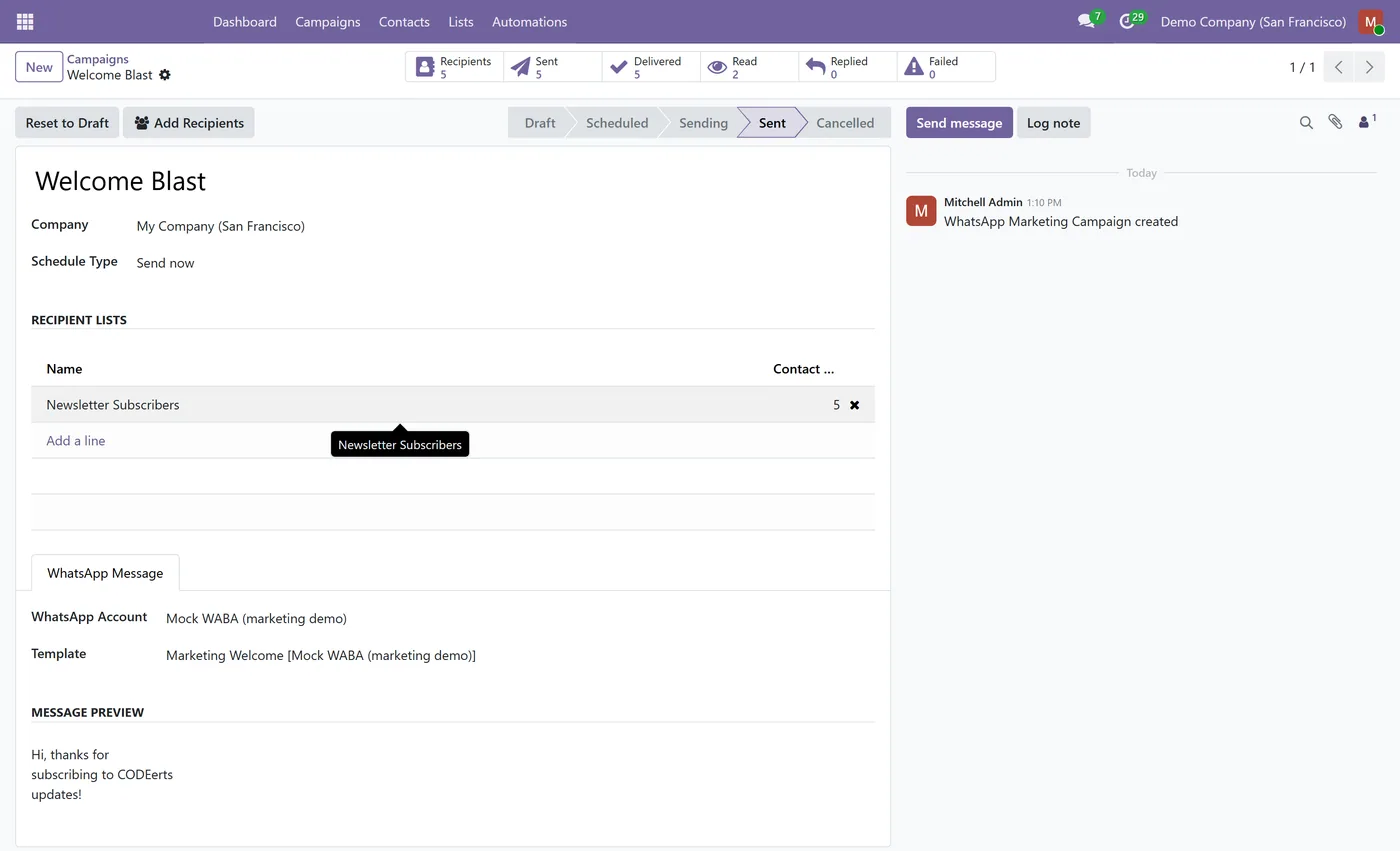1400x851 pixels.
Task: Open activities clock icon with 29 badge
Action: (x=1130, y=21)
